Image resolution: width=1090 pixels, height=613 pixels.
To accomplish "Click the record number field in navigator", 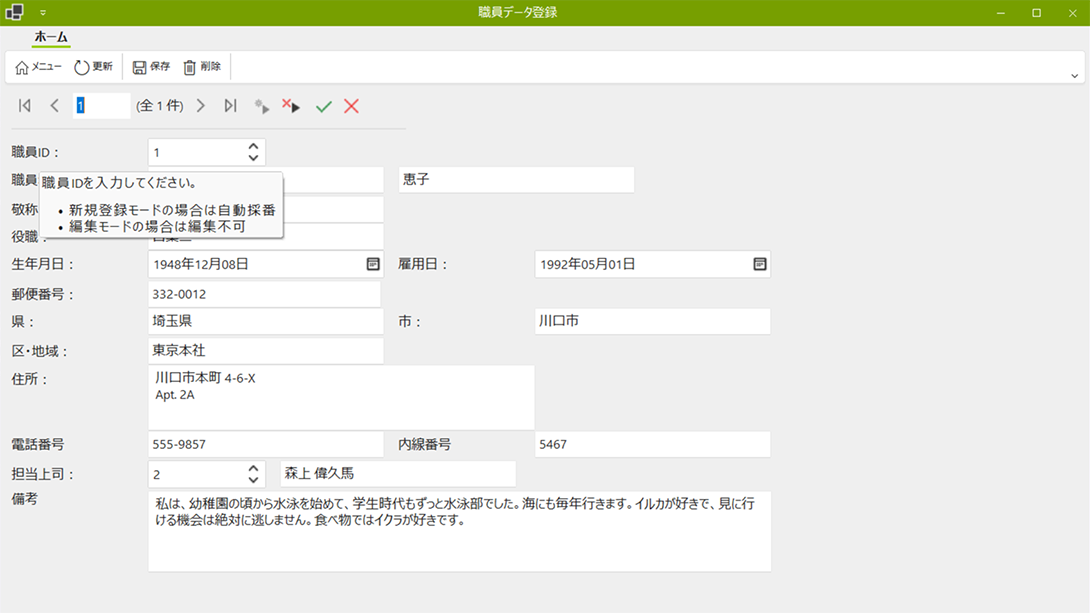I will [101, 106].
